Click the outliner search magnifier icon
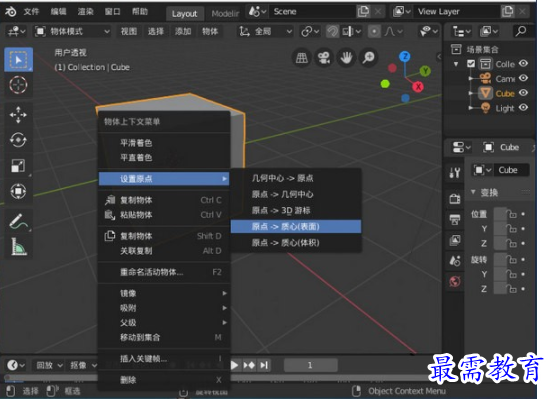 click(521, 31)
